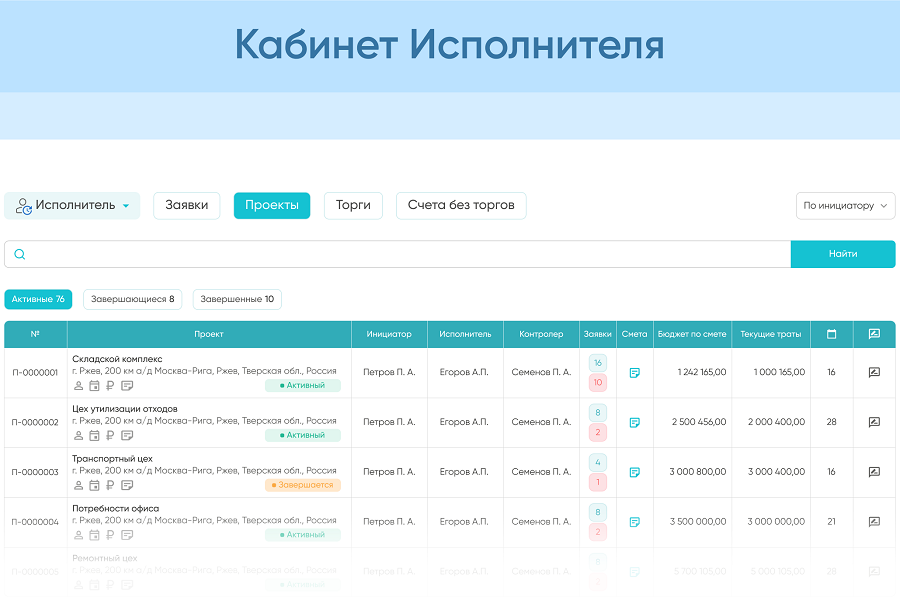Open note icon under Транспортный цех
The height and width of the screenshot is (600, 900).
[x=127, y=485]
